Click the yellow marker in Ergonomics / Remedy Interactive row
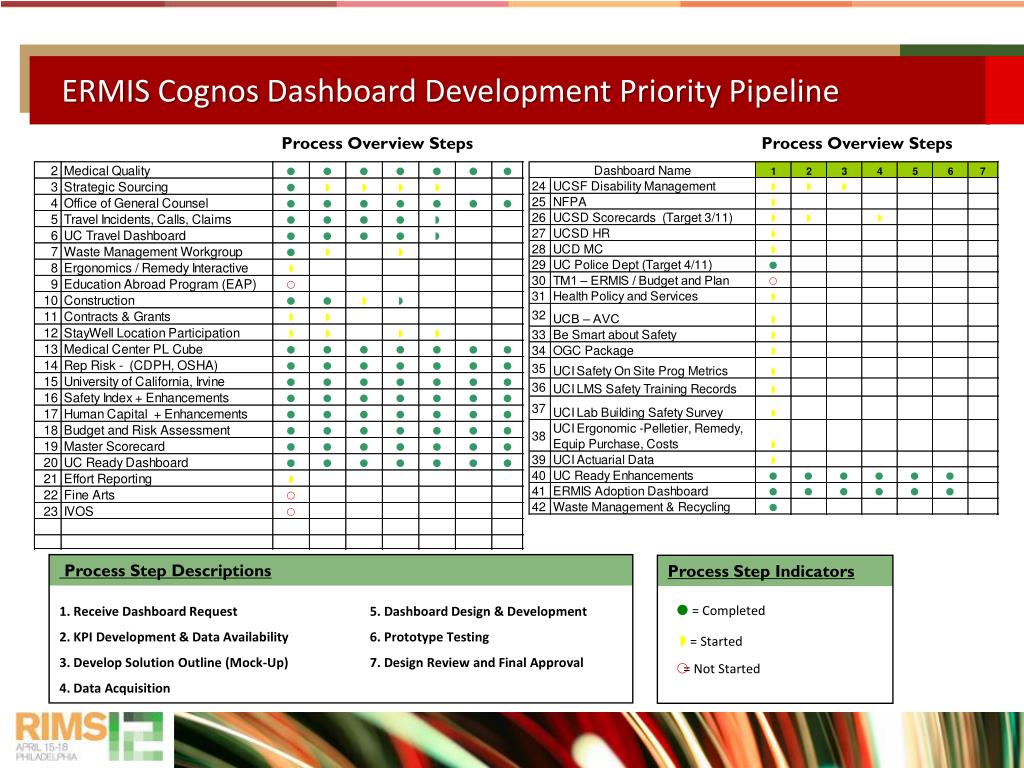Image resolution: width=1024 pixels, height=768 pixels. point(291,268)
